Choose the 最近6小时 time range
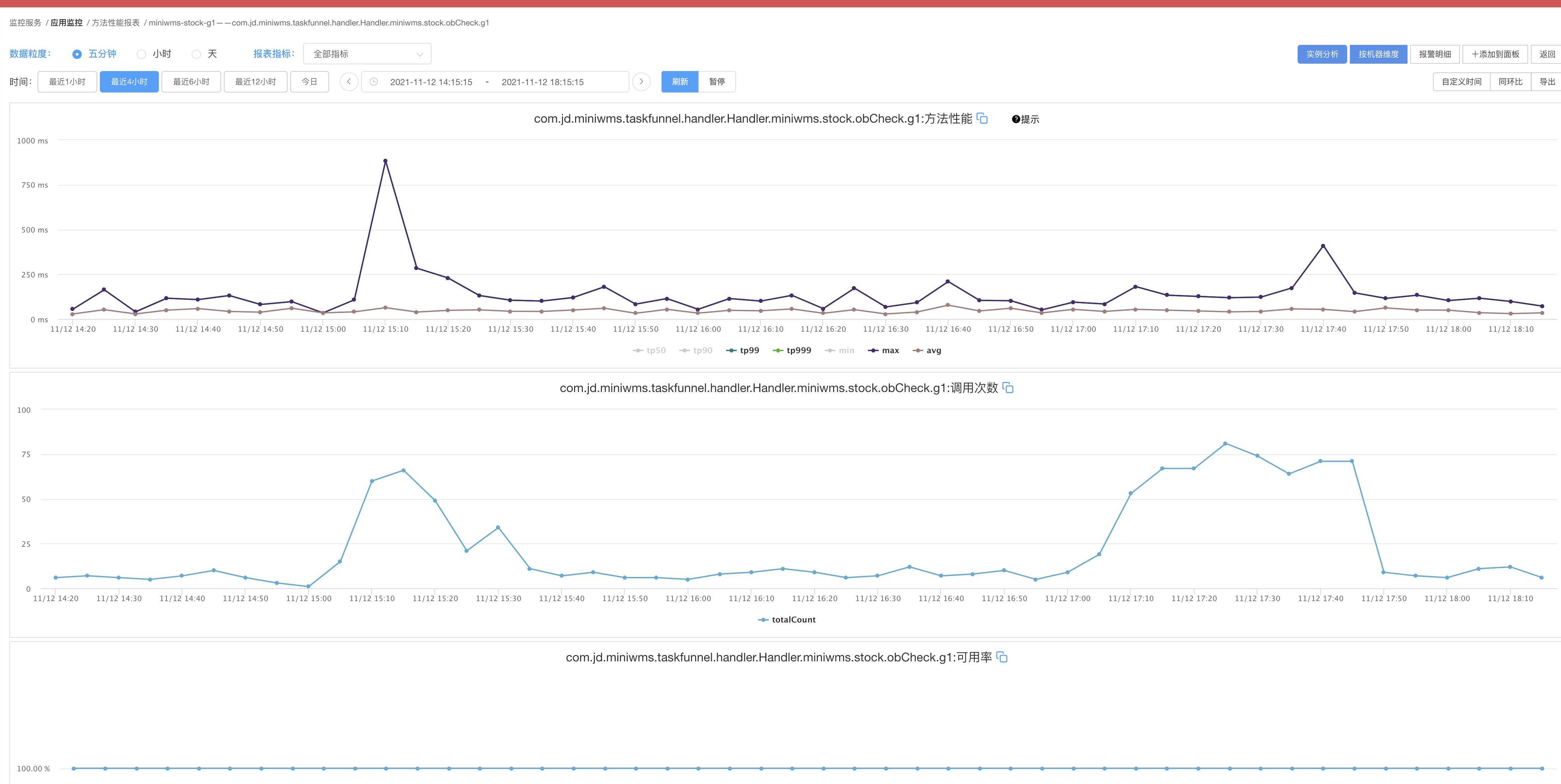 coord(191,82)
